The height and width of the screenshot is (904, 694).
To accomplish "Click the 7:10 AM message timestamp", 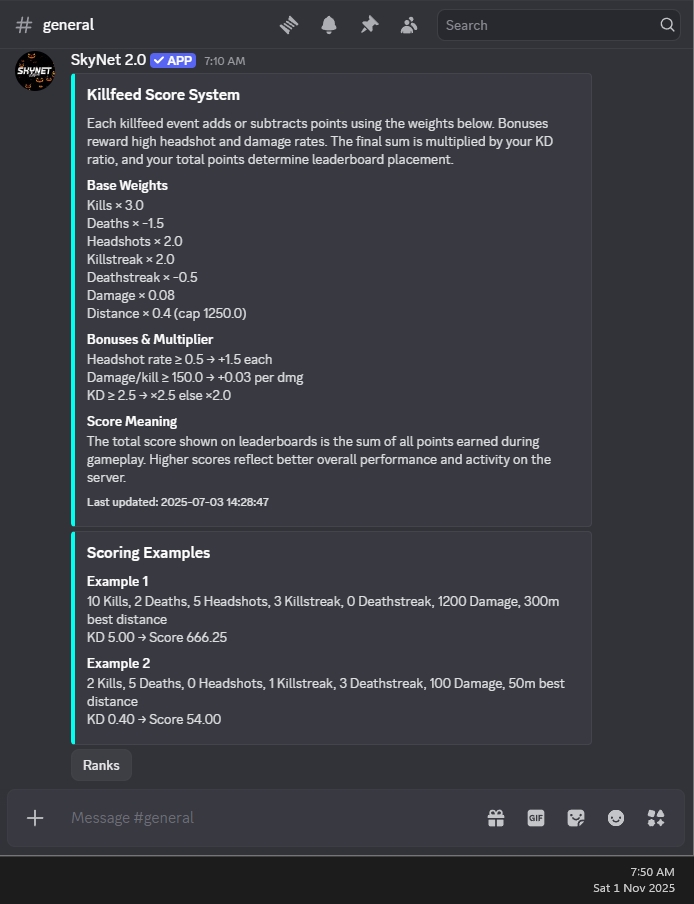I will click(224, 61).
